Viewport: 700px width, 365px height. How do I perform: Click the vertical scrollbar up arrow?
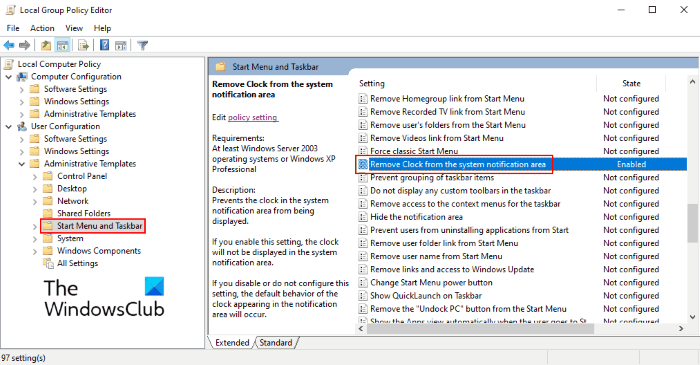692,82
